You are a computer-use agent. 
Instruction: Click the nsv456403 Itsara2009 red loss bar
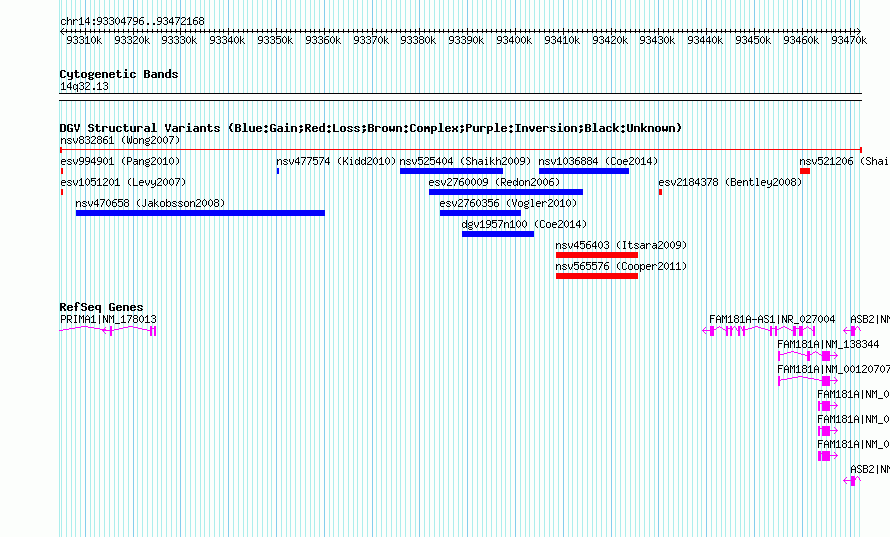pos(597,255)
